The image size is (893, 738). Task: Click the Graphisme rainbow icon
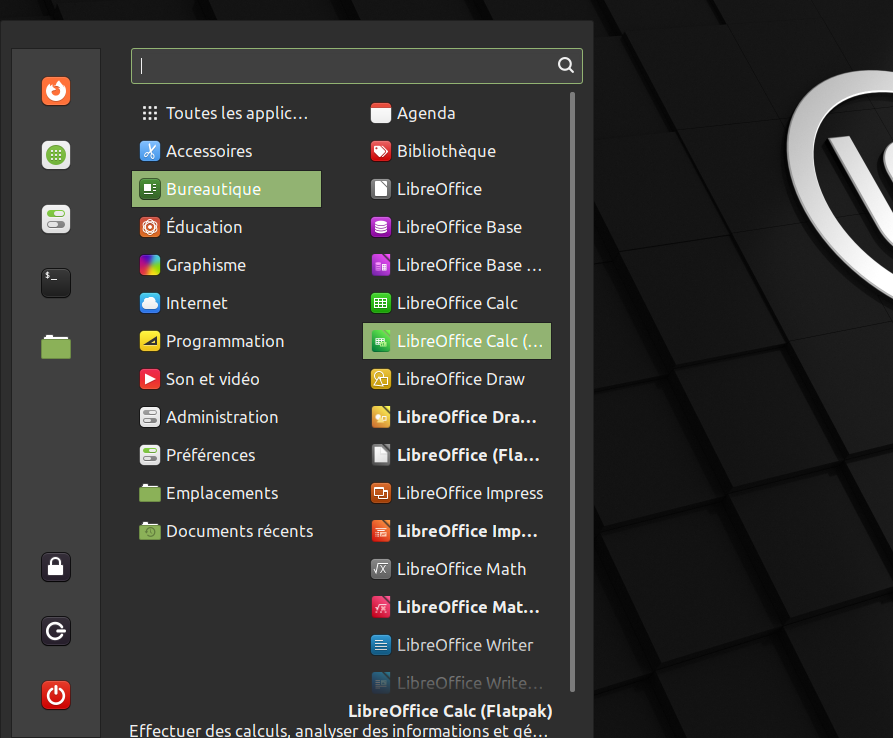(150, 265)
